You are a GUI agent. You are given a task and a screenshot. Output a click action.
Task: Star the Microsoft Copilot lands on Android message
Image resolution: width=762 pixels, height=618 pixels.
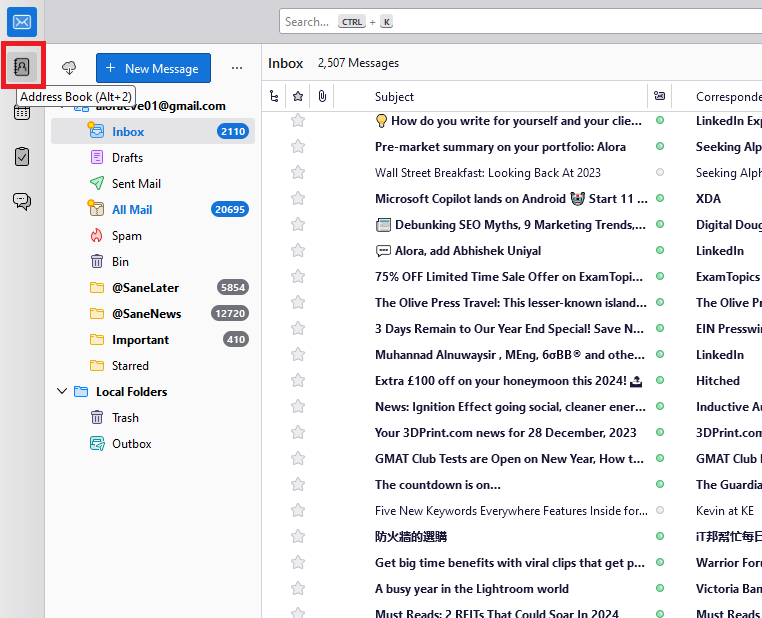coord(298,198)
